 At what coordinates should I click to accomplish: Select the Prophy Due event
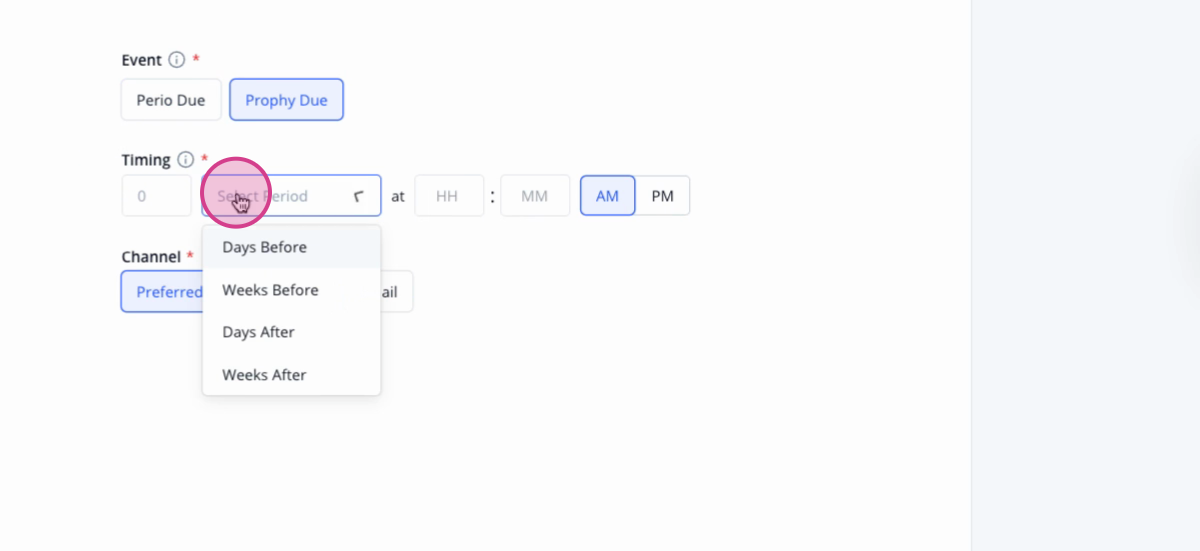286,100
